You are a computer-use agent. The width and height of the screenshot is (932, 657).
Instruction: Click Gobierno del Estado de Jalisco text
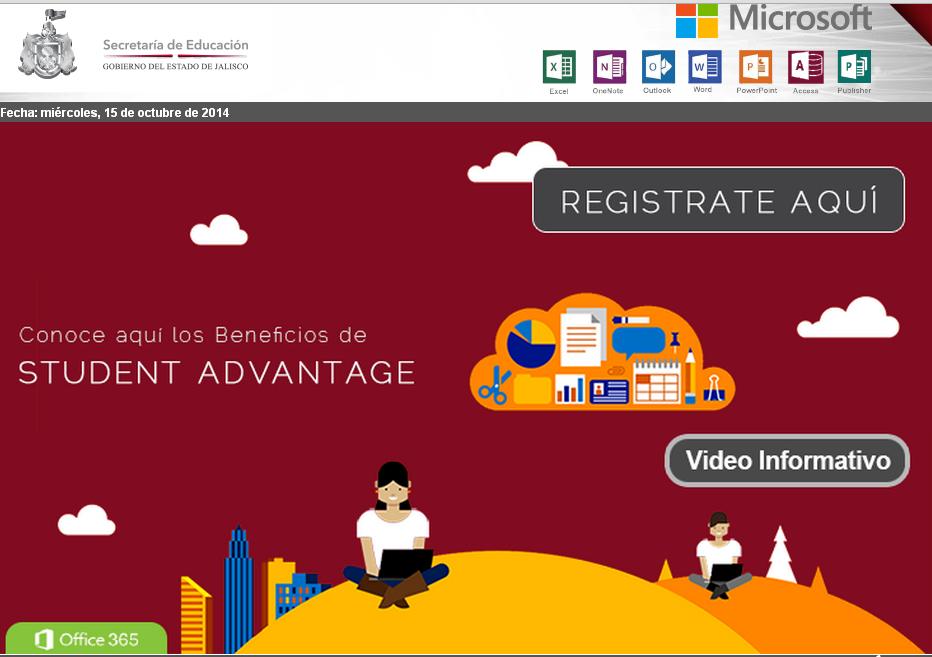175,66
